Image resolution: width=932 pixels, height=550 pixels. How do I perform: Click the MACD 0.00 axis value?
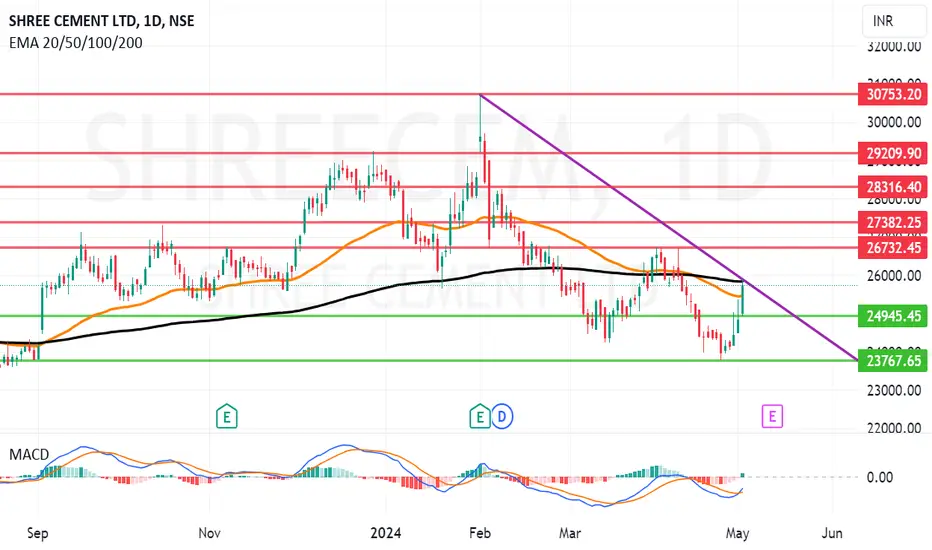(x=880, y=477)
